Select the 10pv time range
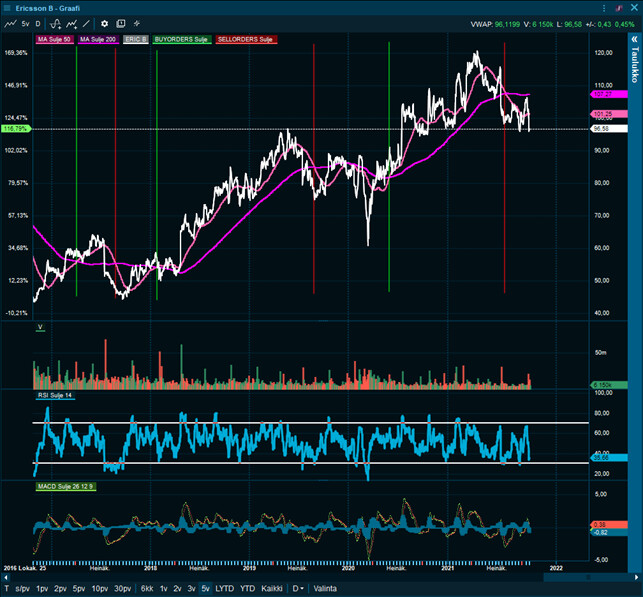Viewport: 643px width, 597px height. point(100,589)
